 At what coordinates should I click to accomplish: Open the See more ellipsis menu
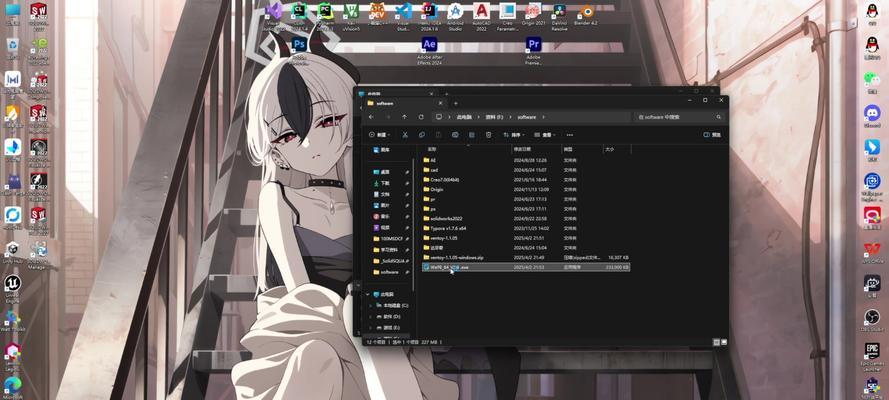click(569, 135)
